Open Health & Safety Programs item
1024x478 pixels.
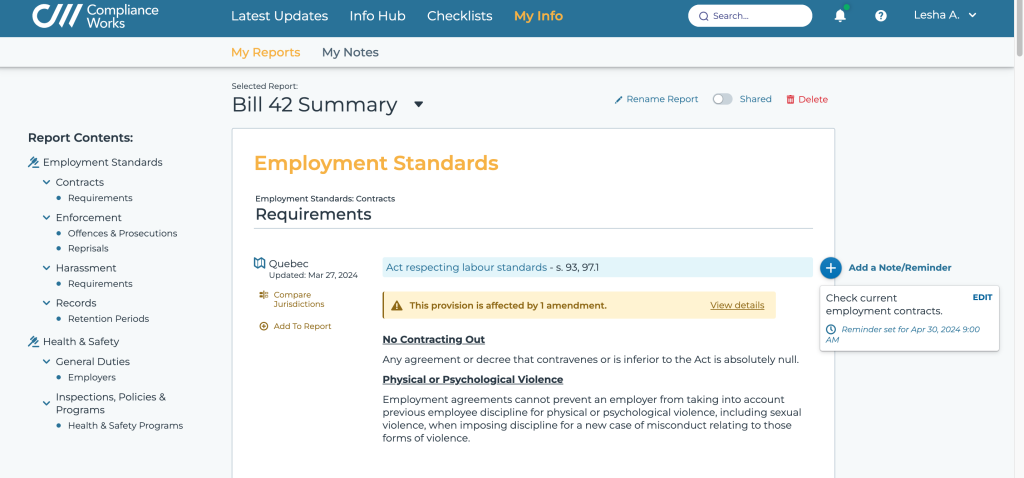(125, 425)
